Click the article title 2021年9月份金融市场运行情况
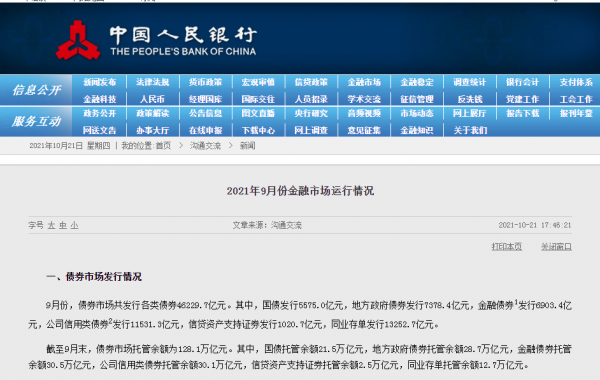This screenshot has height=380, width=600. pos(300,191)
